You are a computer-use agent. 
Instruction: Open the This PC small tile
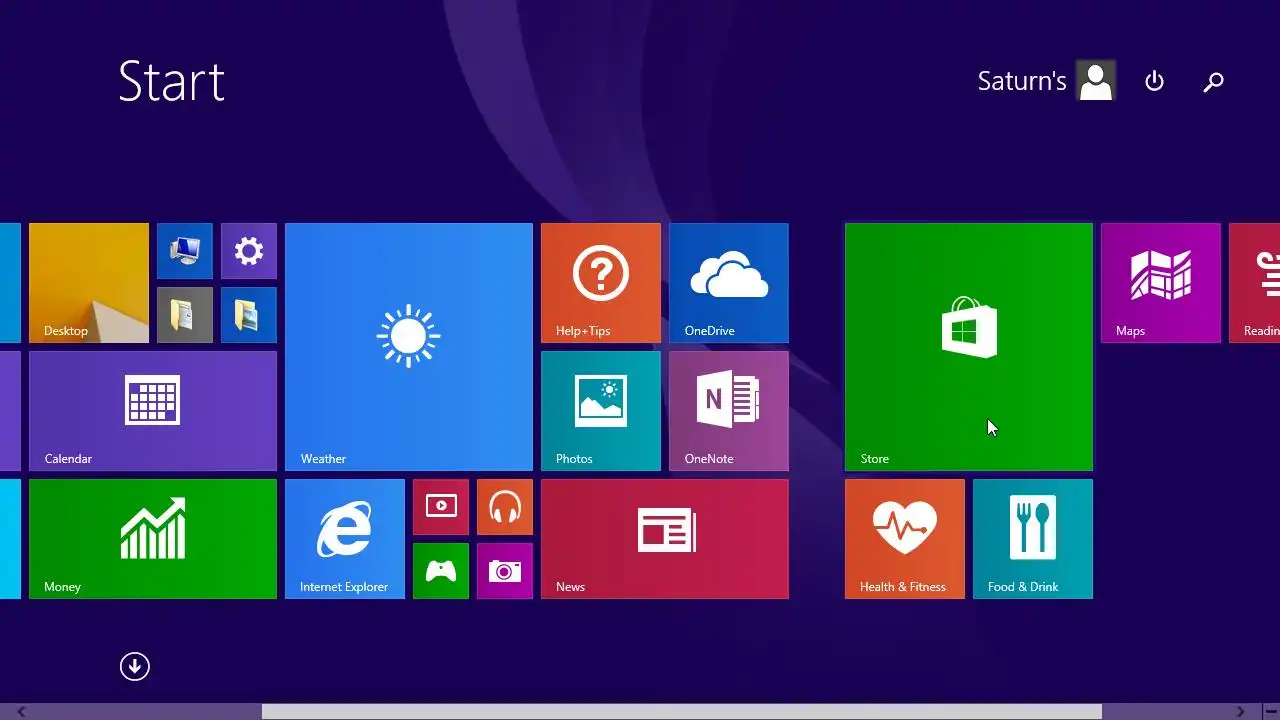[185, 251]
